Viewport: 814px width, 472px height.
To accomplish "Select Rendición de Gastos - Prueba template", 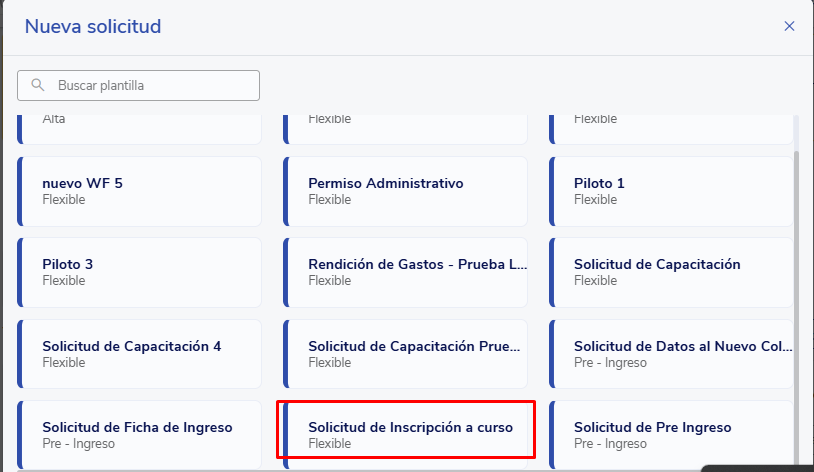I will [x=405, y=272].
